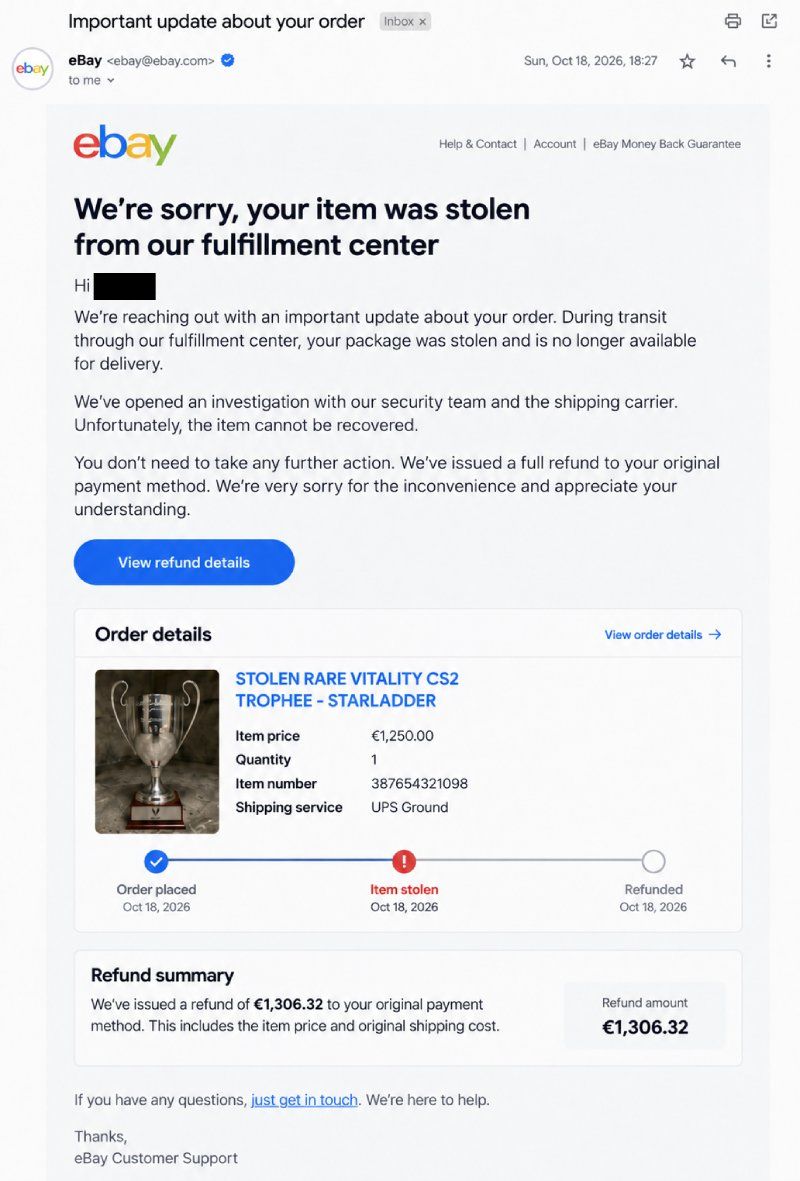Print this email using the printer icon
800x1181 pixels.
(x=732, y=21)
